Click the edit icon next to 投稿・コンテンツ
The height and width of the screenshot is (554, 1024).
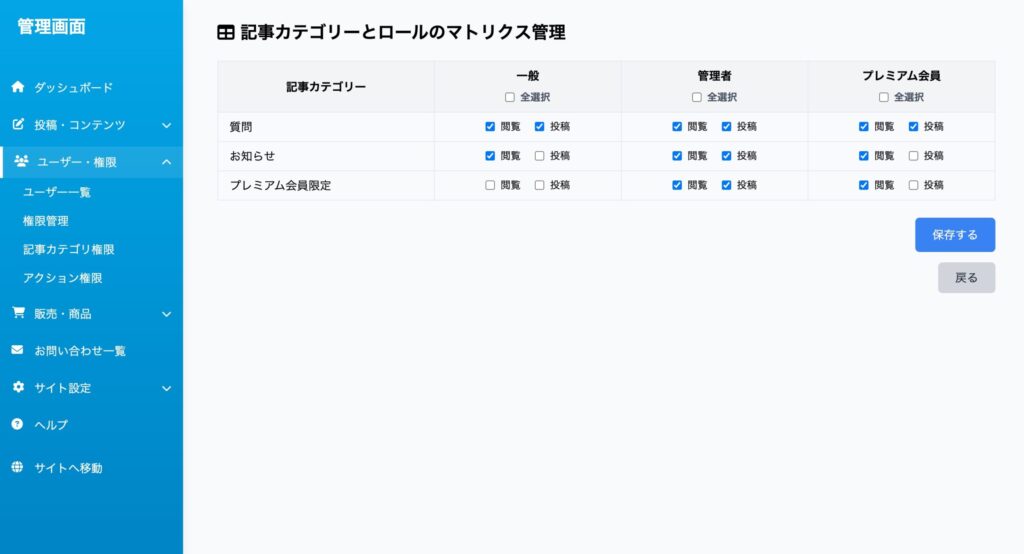tap(18, 124)
